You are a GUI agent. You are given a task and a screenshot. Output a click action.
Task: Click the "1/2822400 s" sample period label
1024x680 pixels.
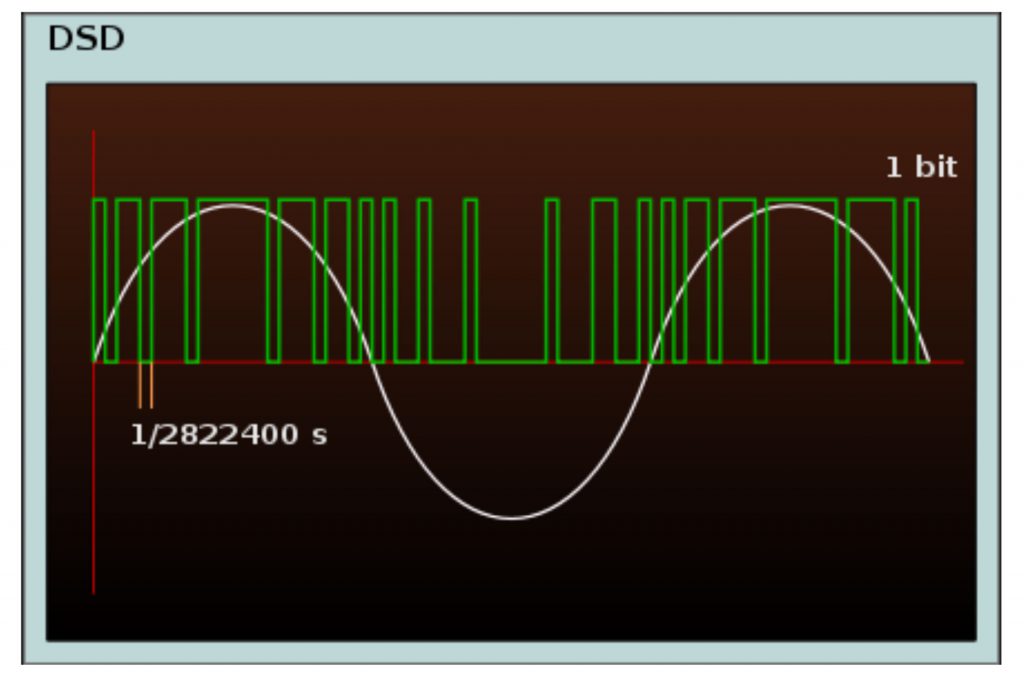coord(229,435)
